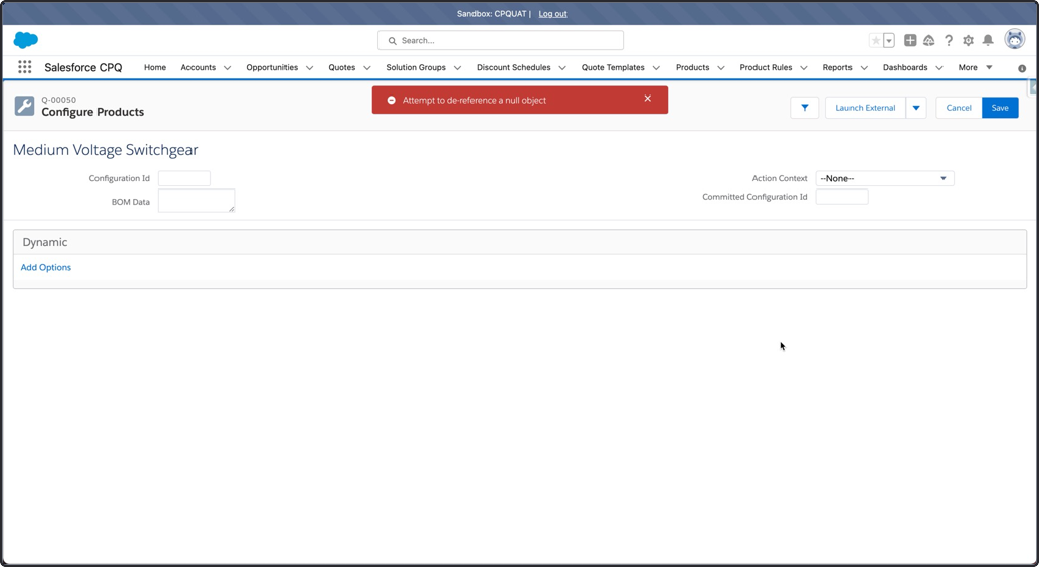Open the Discount Schedules tab
The width and height of the screenshot is (1039, 567).
pyautogui.click(x=514, y=68)
